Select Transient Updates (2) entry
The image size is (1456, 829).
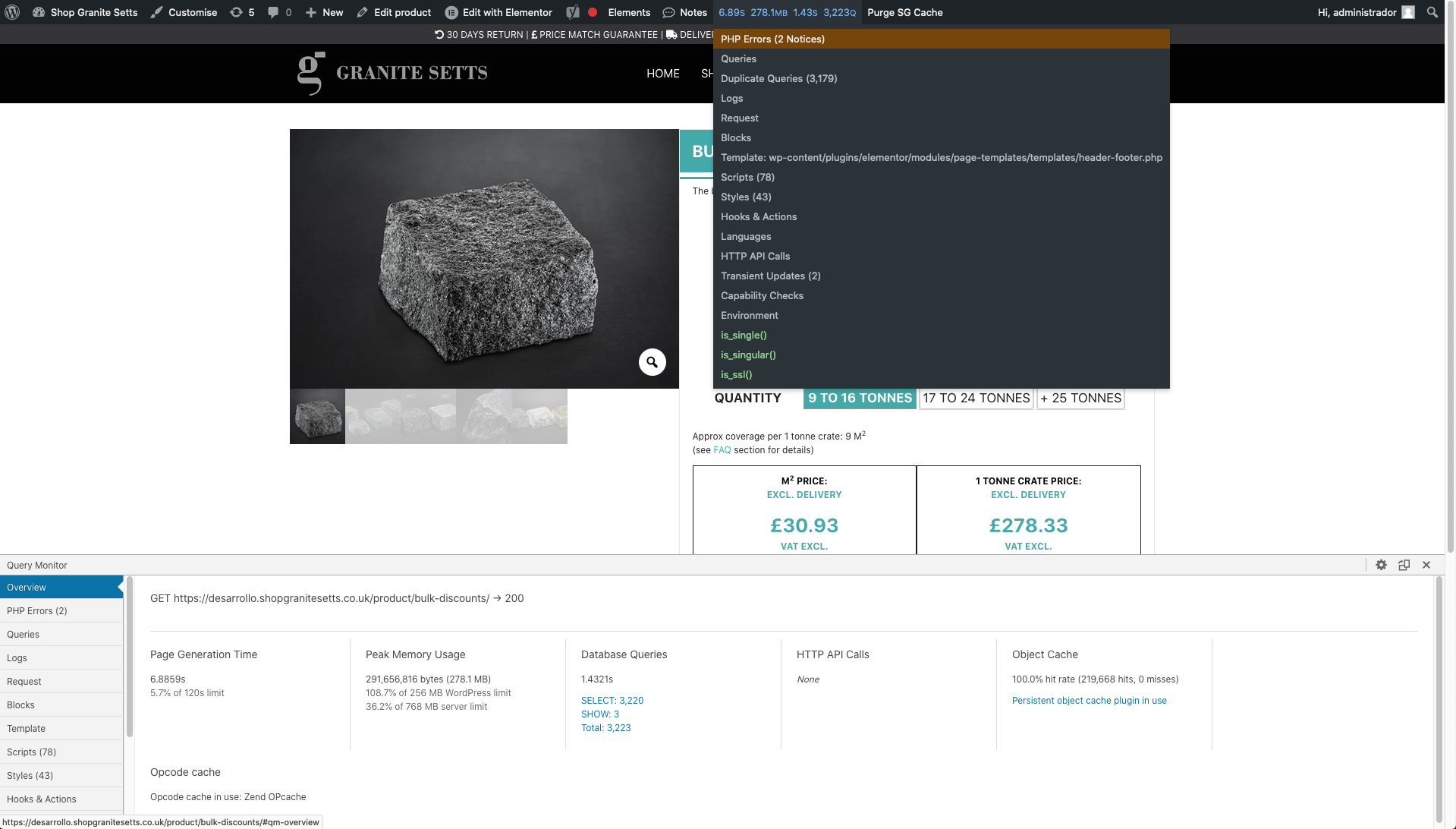tap(941, 276)
